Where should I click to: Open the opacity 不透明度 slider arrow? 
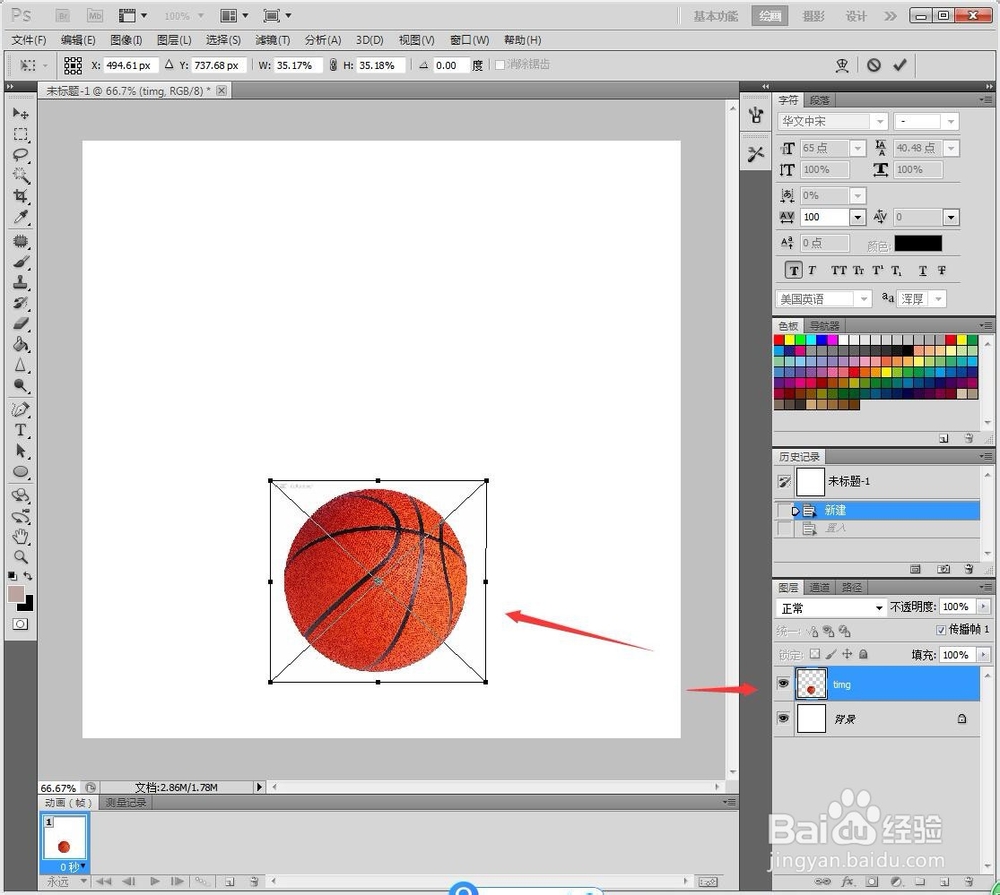[983, 607]
